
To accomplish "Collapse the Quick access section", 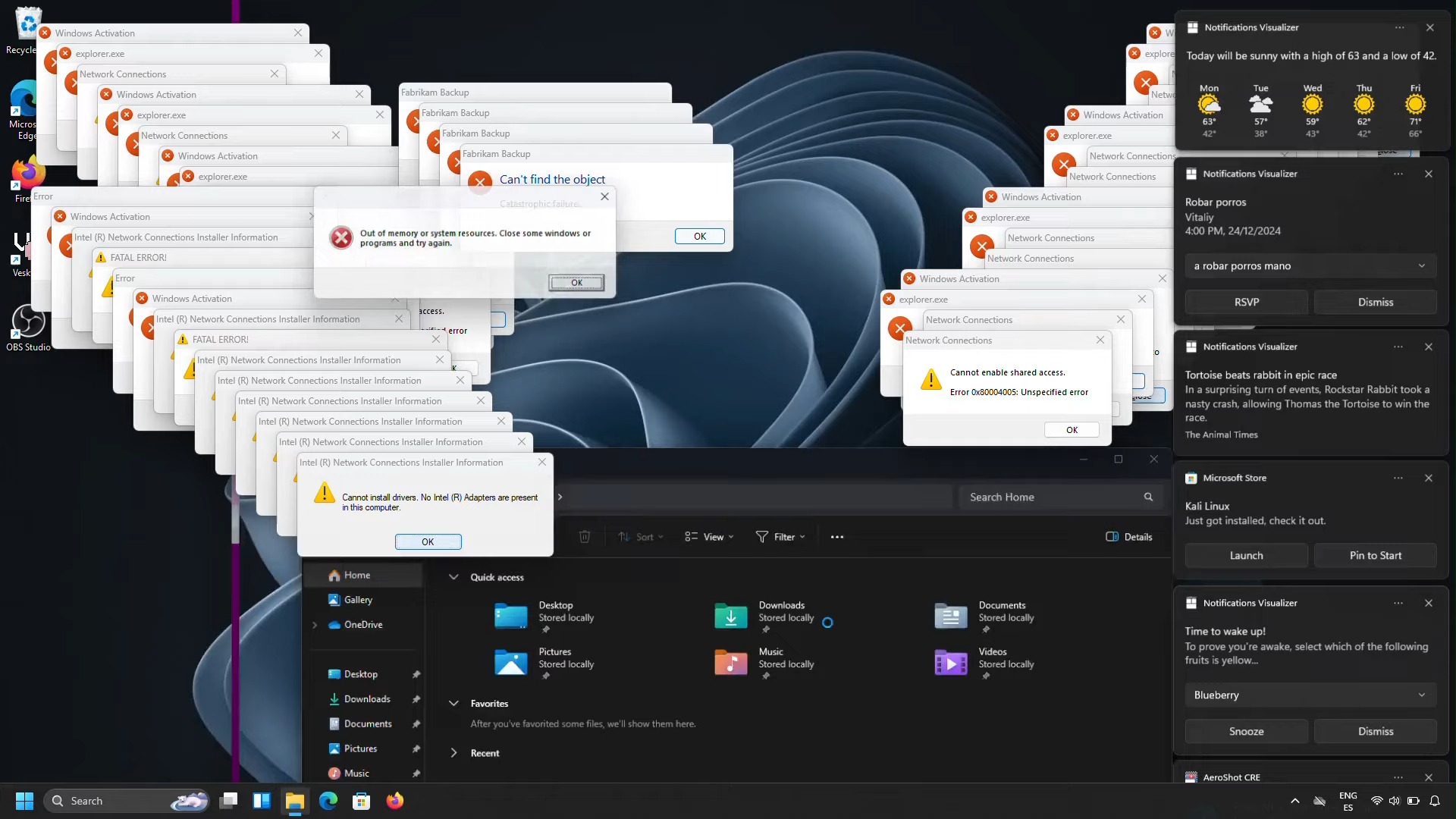I will pyautogui.click(x=453, y=576).
